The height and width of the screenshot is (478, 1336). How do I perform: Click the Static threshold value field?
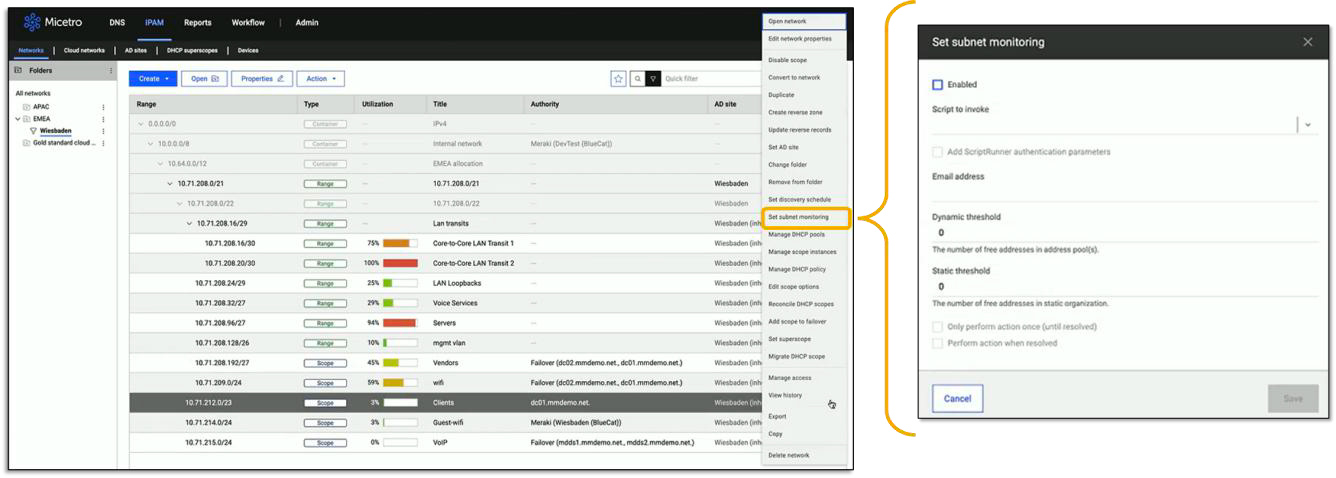click(1123, 286)
